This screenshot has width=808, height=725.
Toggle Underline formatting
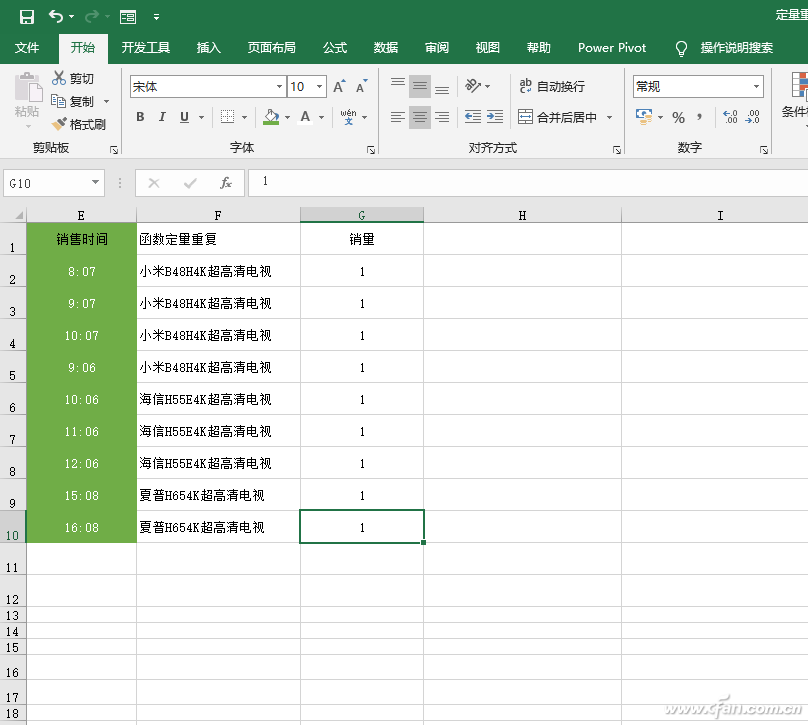(x=184, y=117)
